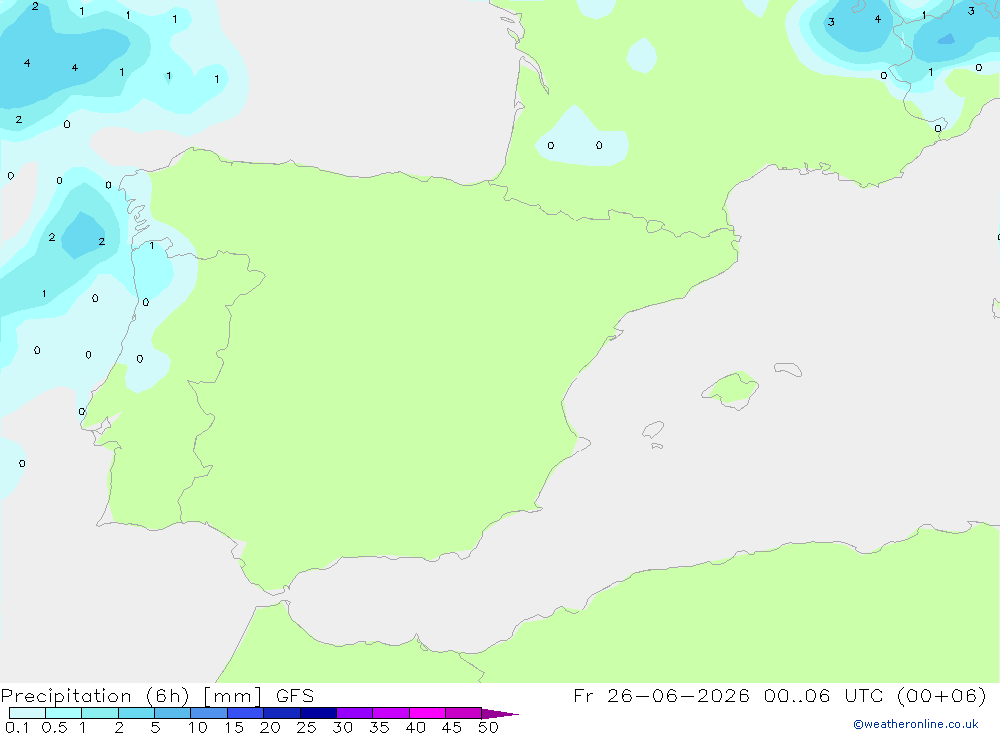Click the legend value "45"

coord(452,727)
